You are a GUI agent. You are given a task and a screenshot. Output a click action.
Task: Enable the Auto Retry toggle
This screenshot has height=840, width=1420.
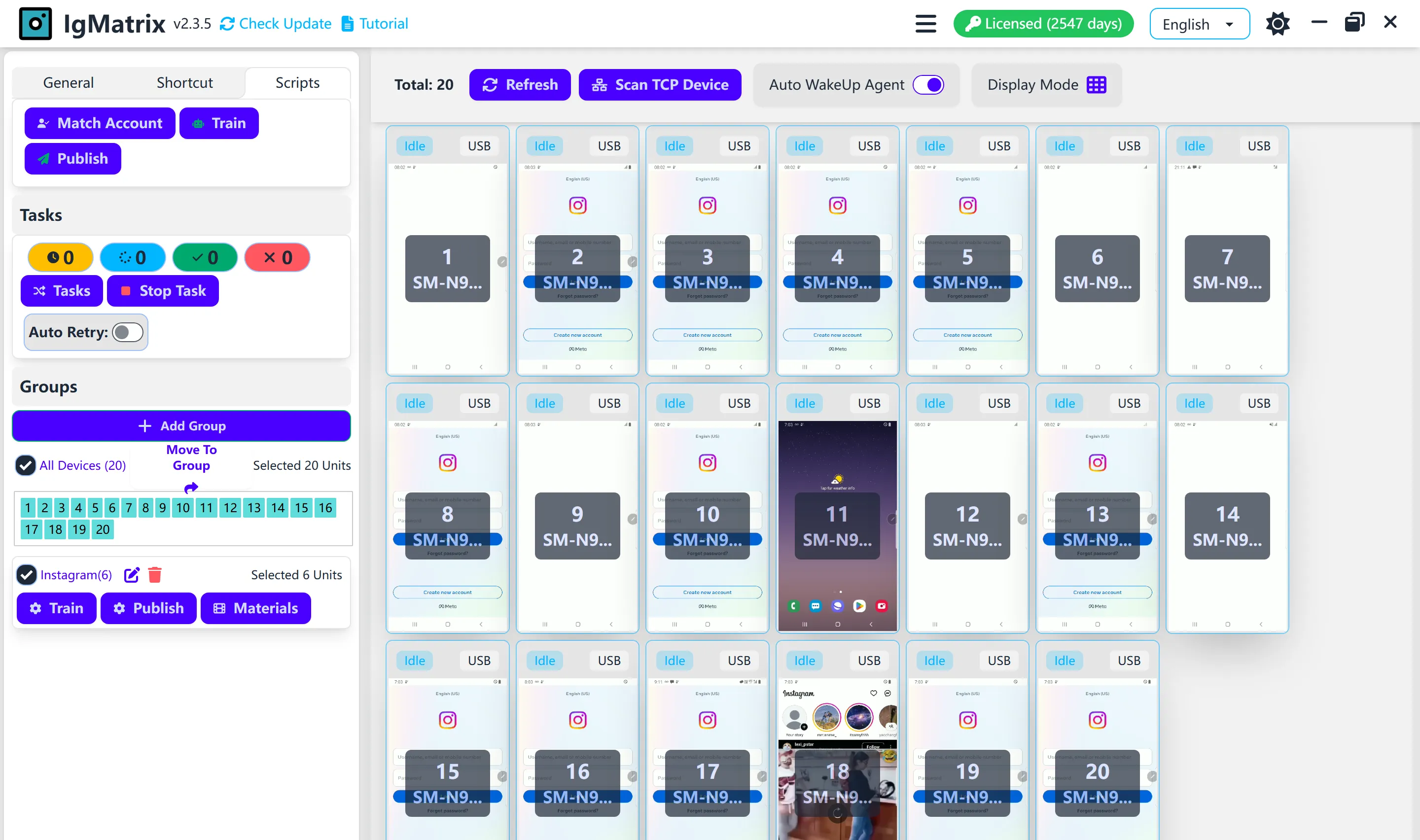[127, 332]
